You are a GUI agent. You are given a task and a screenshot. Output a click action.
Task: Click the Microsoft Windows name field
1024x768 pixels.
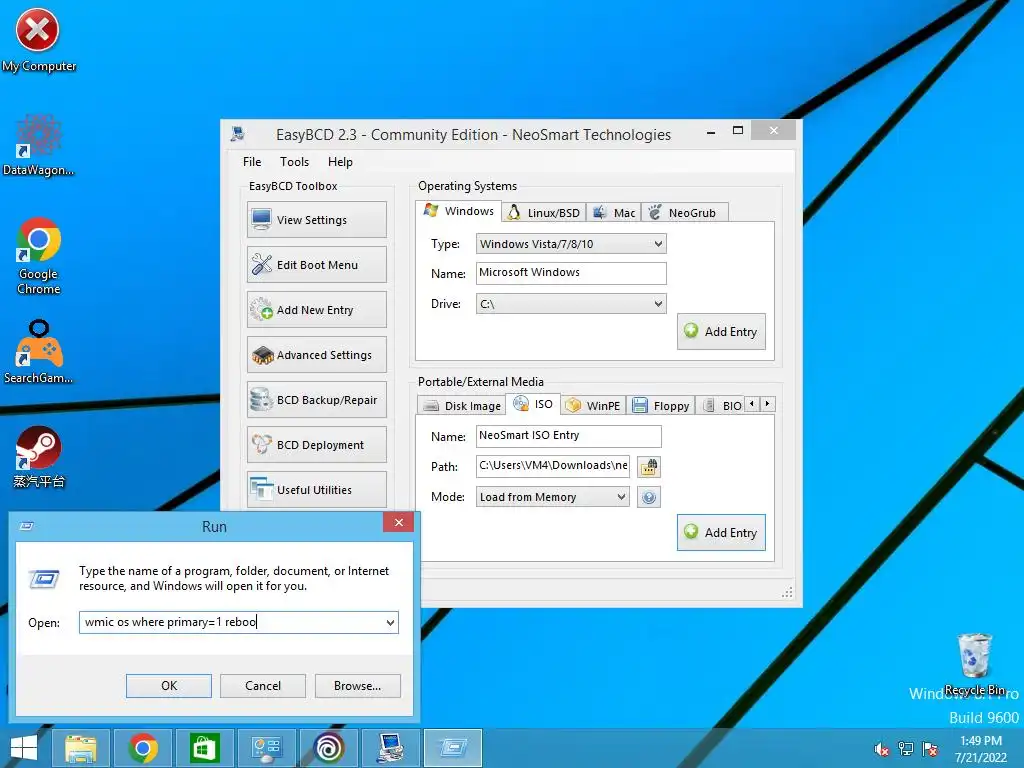click(x=571, y=273)
